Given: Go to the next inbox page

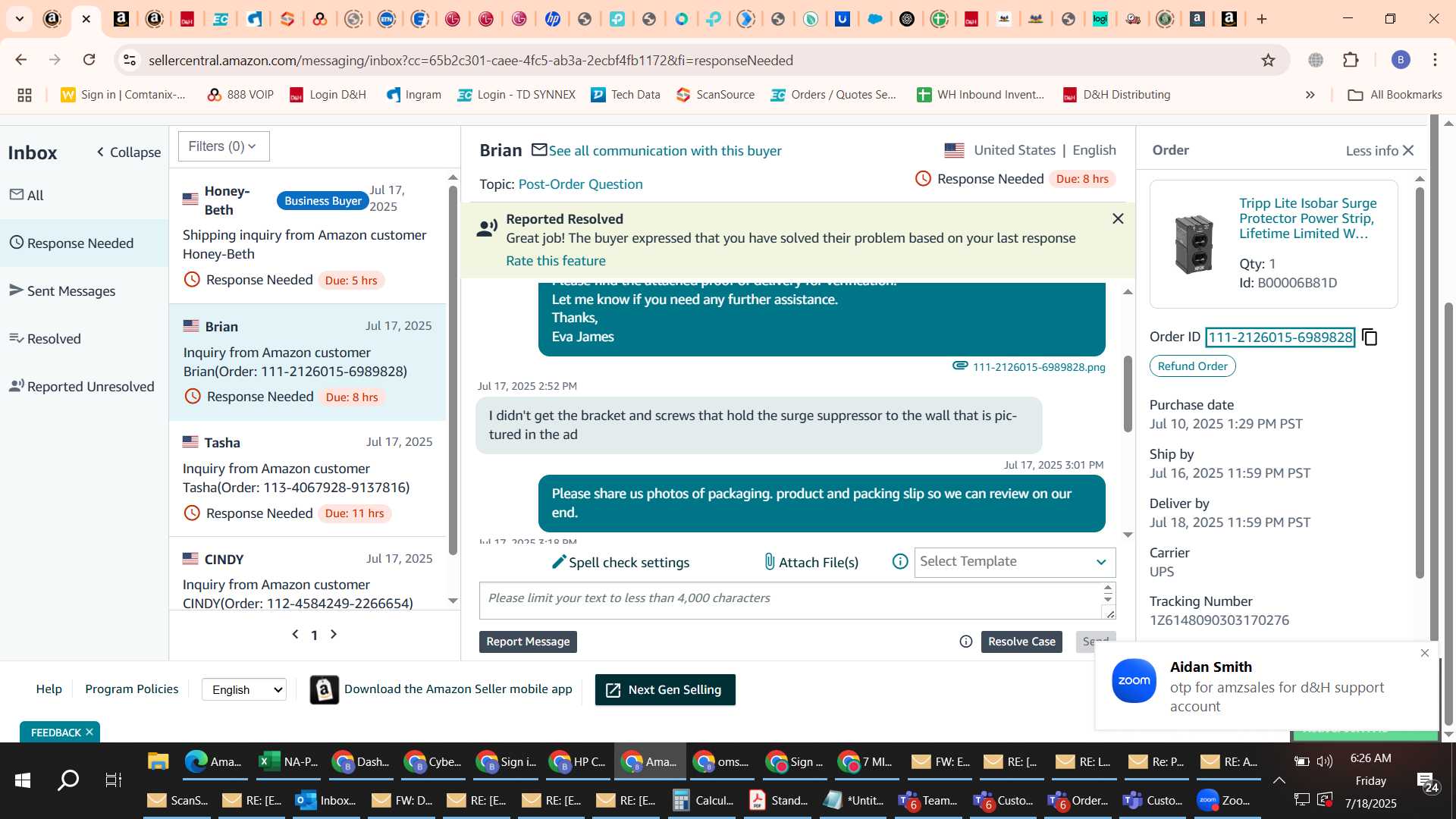Looking at the screenshot, I should click(x=334, y=635).
